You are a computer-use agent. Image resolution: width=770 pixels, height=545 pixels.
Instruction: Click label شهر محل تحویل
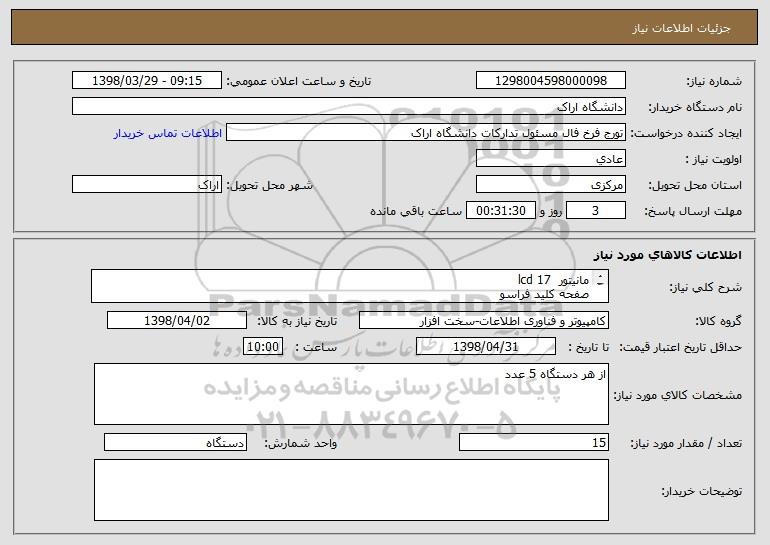pos(269,185)
